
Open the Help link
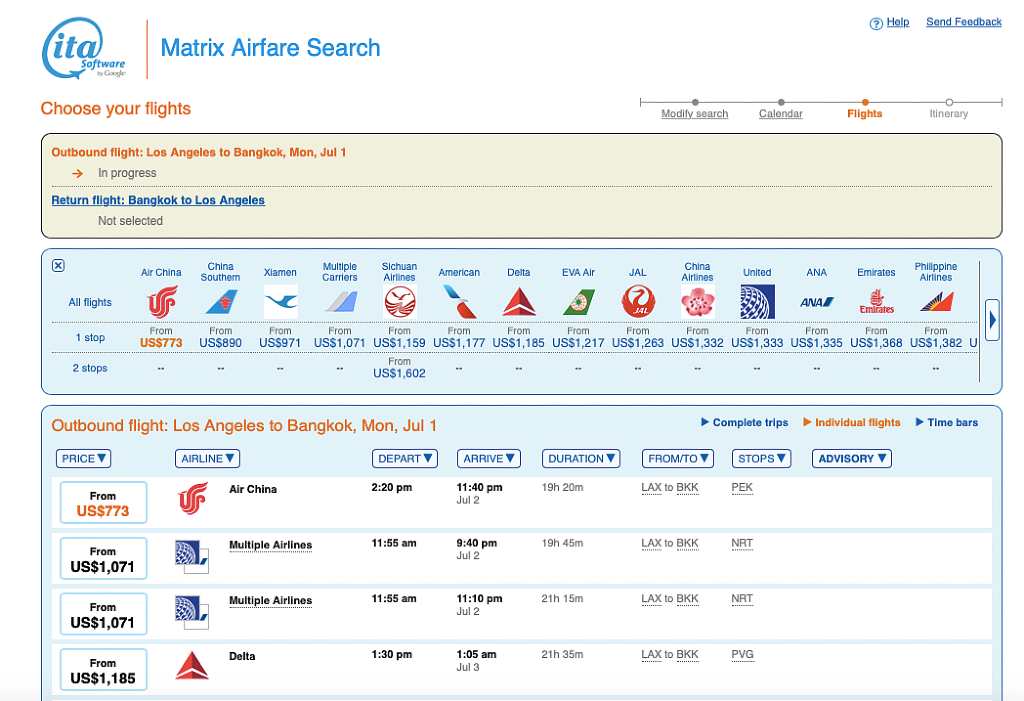(897, 22)
